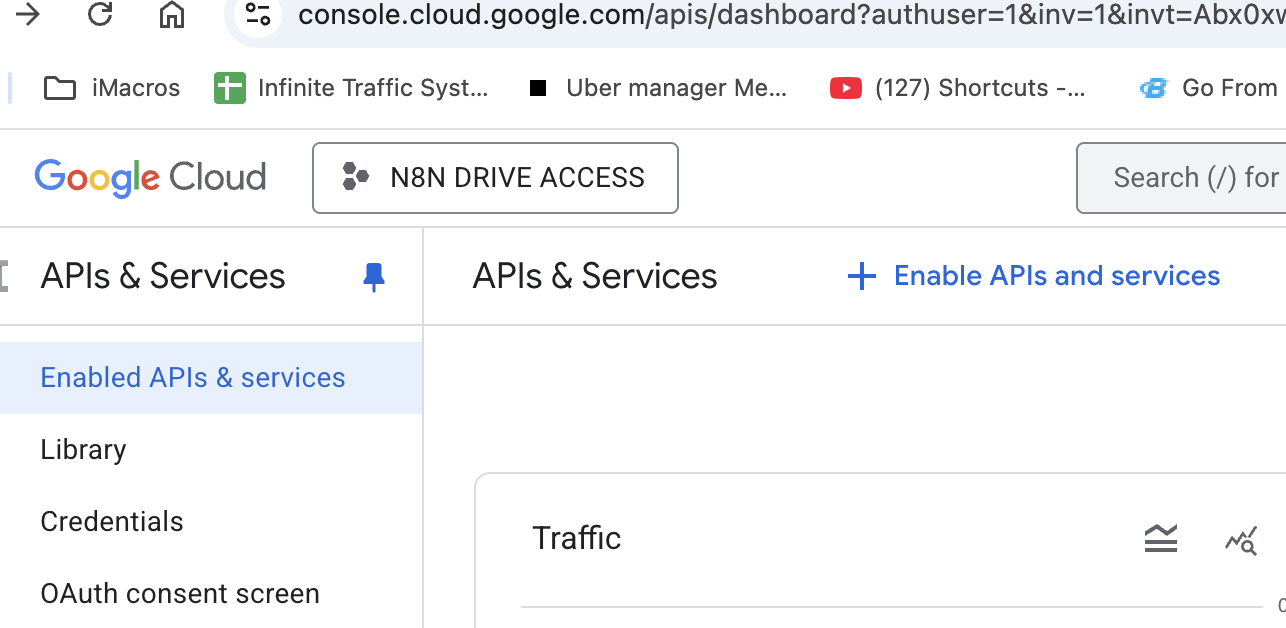Open the iMacros bookmark folder
Screen dimensions: 1286x628
[x=112, y=88]
